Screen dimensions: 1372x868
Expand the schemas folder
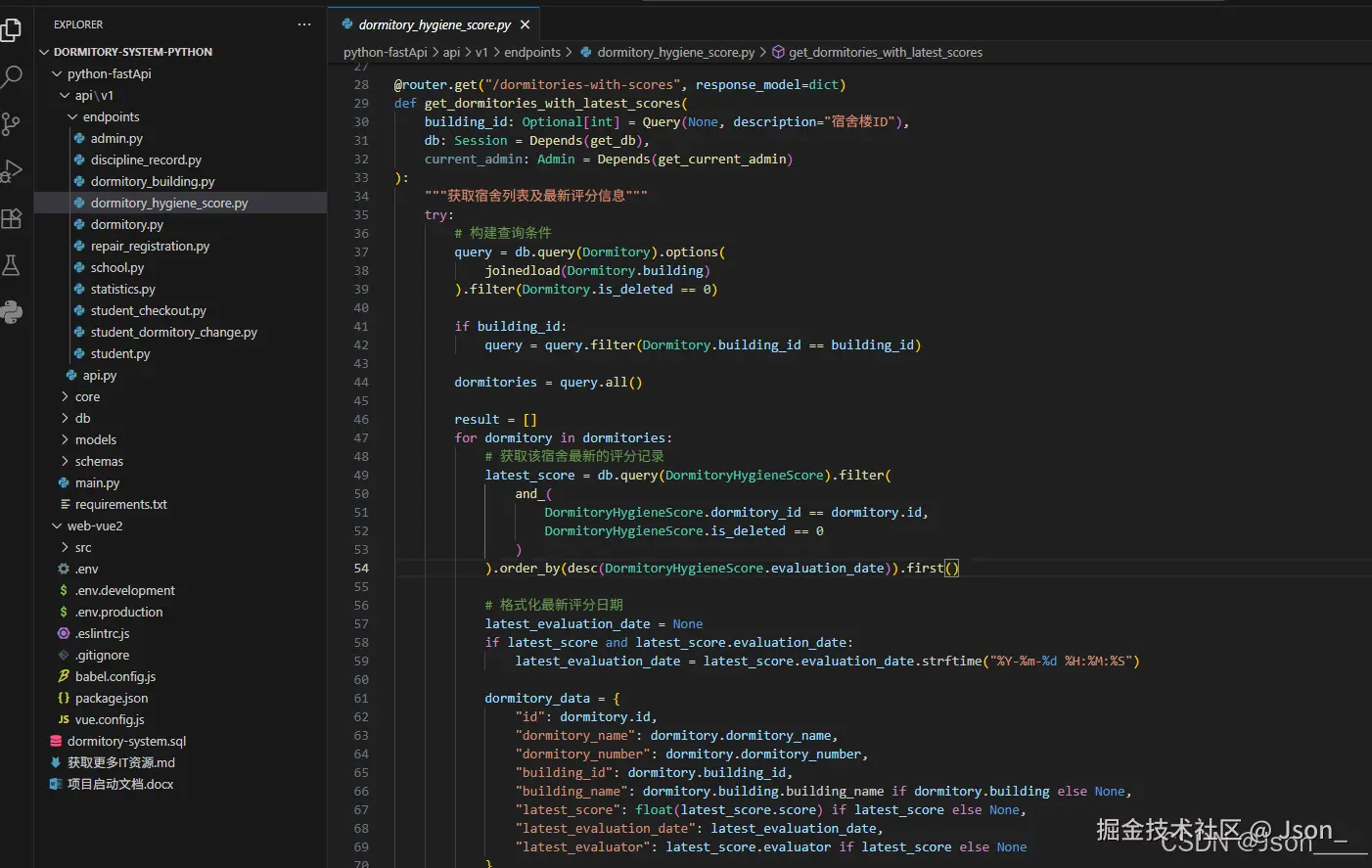pos(99,462)
